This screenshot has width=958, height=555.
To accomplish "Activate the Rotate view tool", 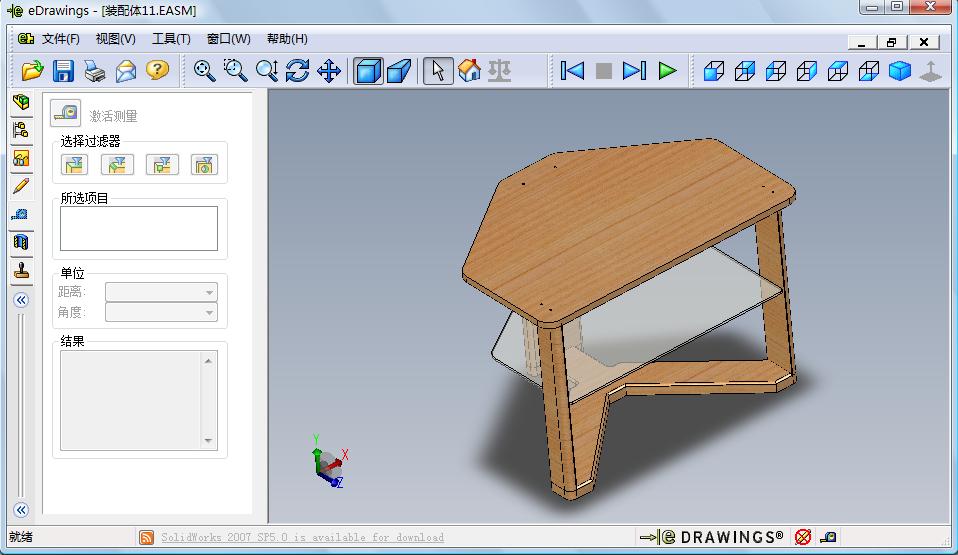I will pyautogui.click(x=298, y=71).
